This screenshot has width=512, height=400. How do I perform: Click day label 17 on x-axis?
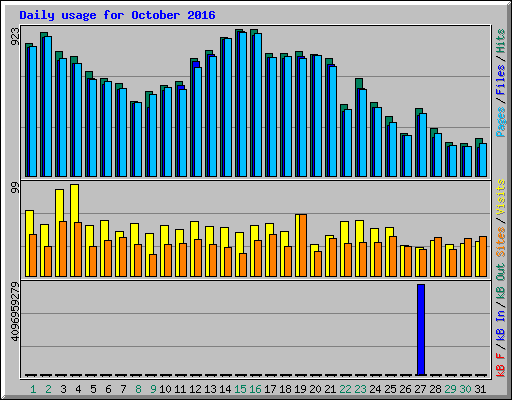(270, 389)
